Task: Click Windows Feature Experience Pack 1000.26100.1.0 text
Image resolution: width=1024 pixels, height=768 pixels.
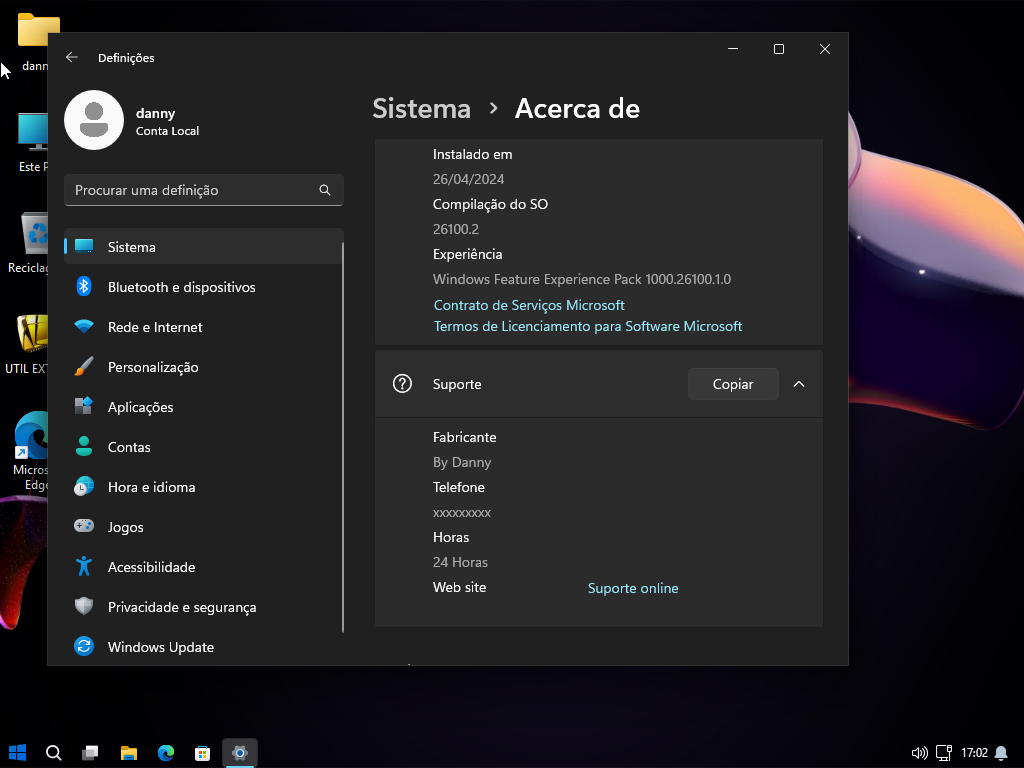Action: pyautogui.click(x=581, y=280)
